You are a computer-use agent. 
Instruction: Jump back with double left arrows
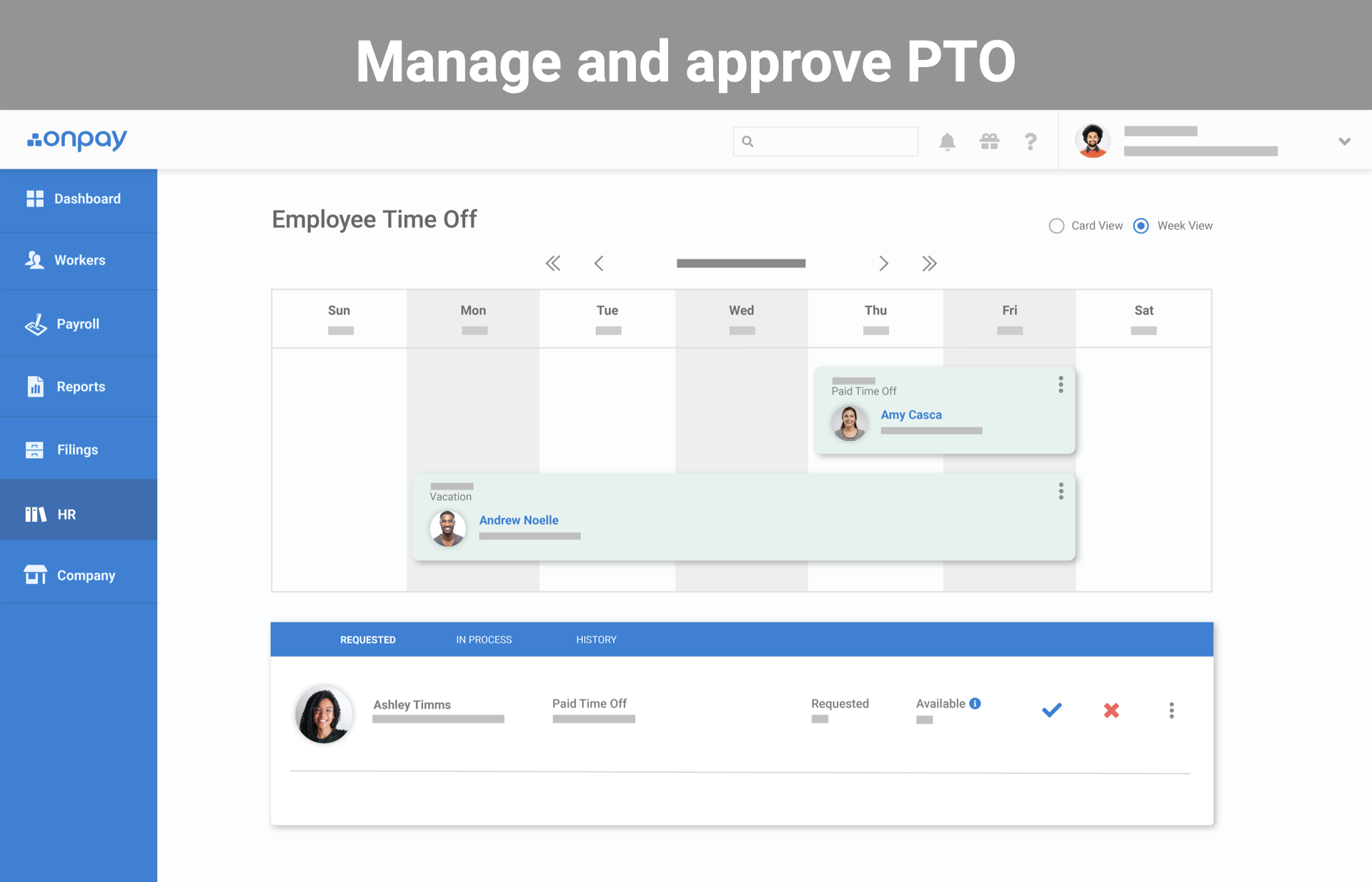click(553, 264)
